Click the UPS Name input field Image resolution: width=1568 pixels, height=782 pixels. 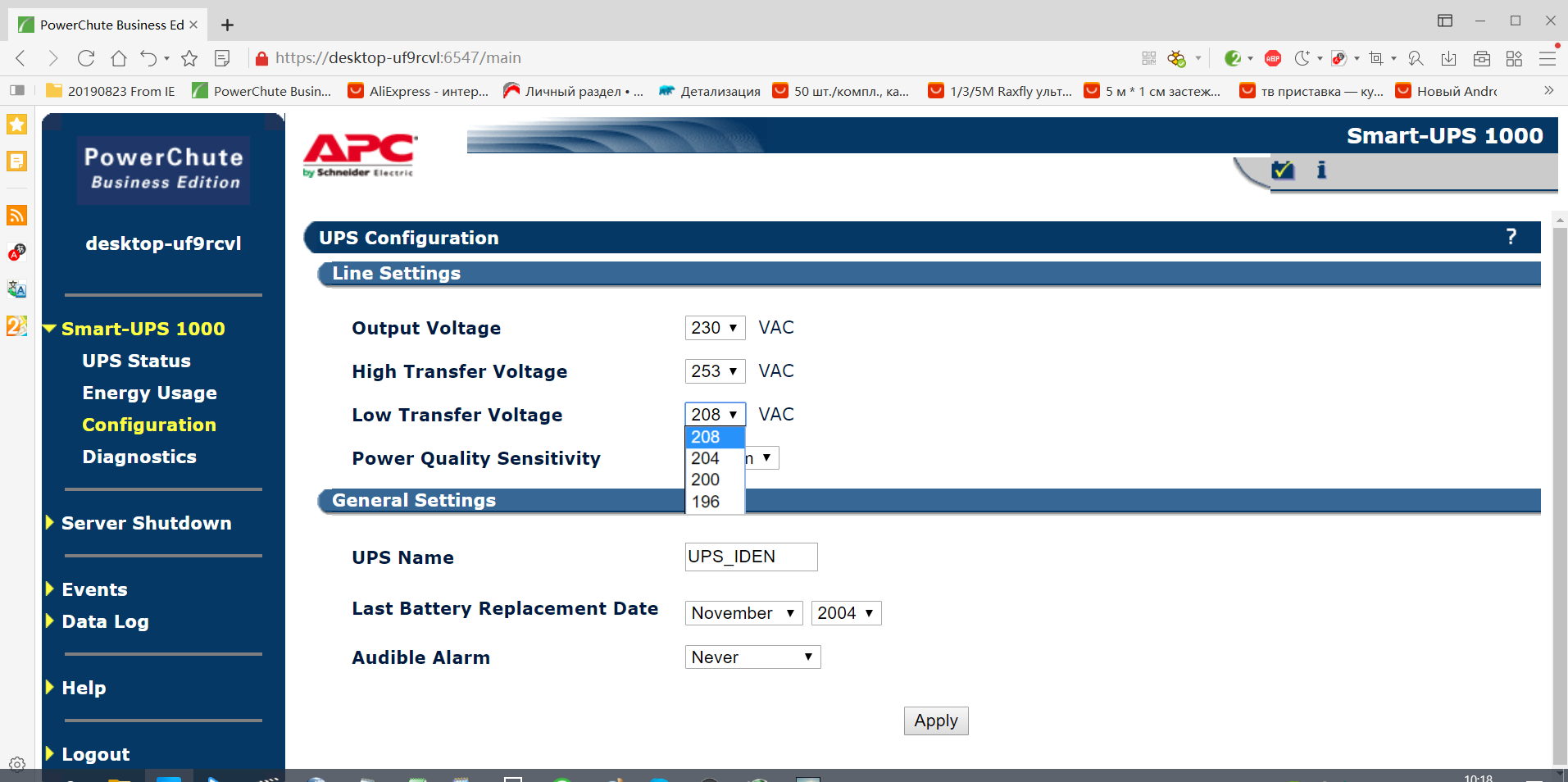tap(751, 557)
